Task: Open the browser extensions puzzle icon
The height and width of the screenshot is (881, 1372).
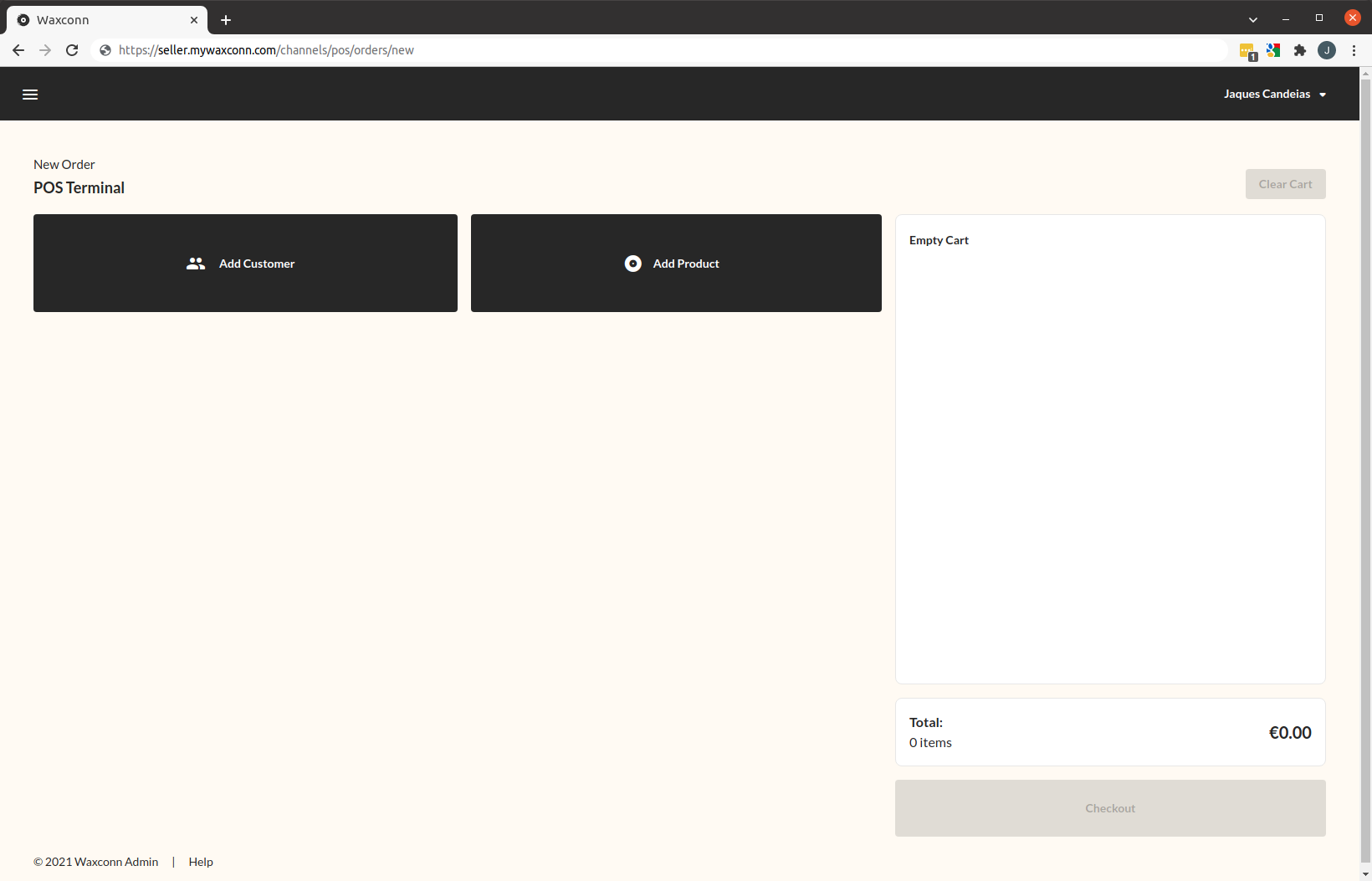Action: (x=1300, y=50)
